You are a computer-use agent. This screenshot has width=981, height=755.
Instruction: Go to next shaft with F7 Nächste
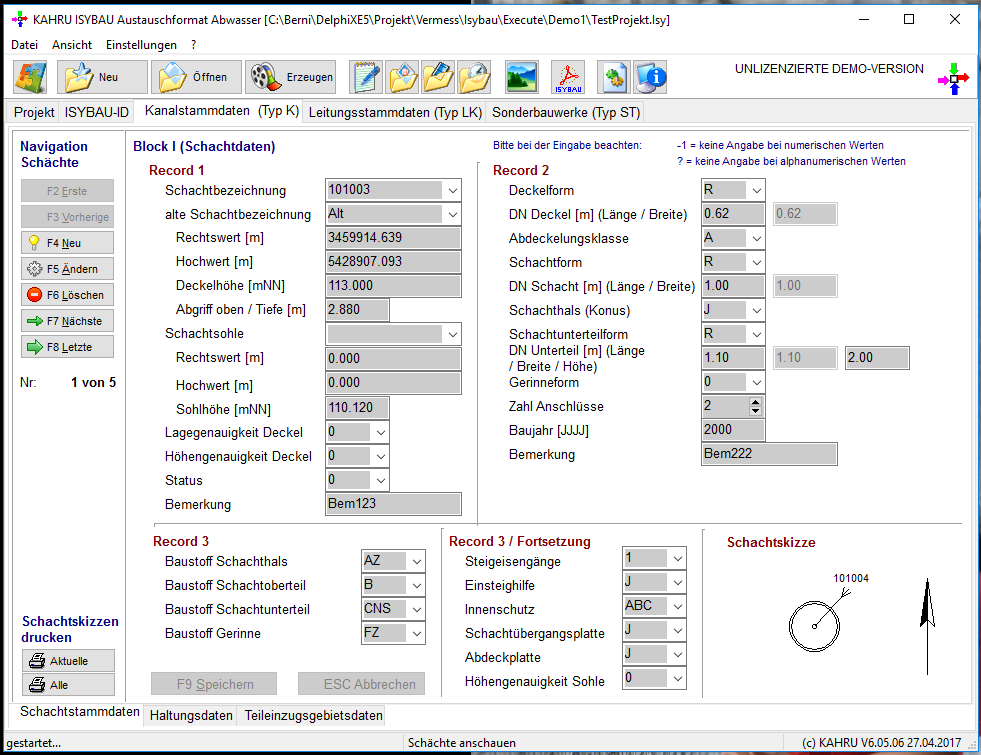[68, 321]
